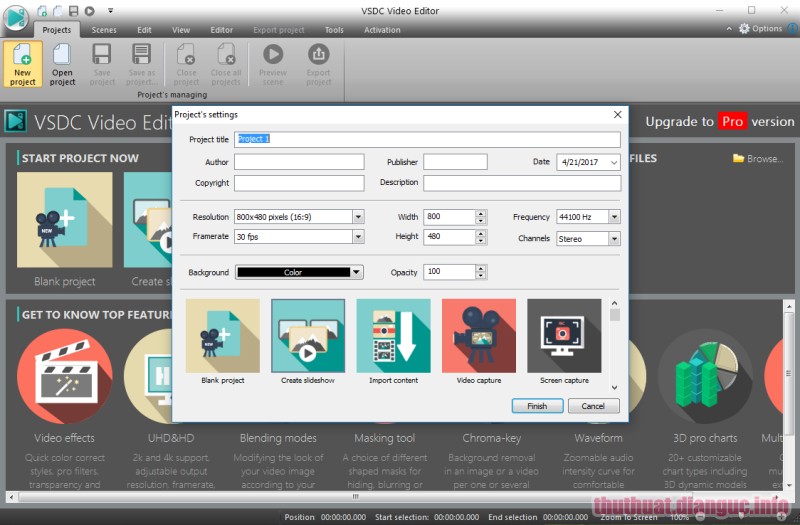Open the Video effects feature icon

coord(65,377)
